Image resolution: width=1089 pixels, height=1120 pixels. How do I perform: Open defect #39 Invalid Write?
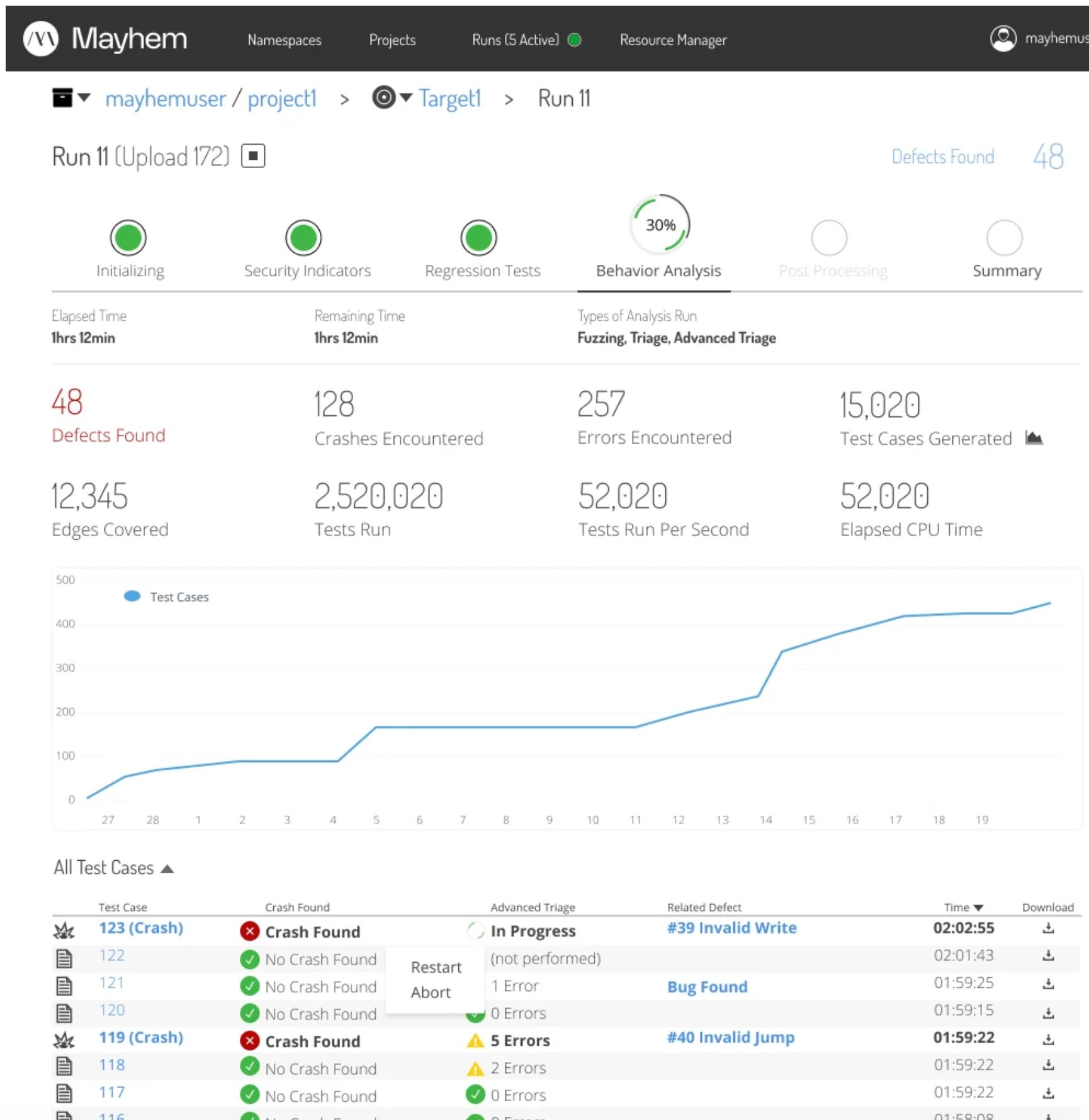pos(731,927)
